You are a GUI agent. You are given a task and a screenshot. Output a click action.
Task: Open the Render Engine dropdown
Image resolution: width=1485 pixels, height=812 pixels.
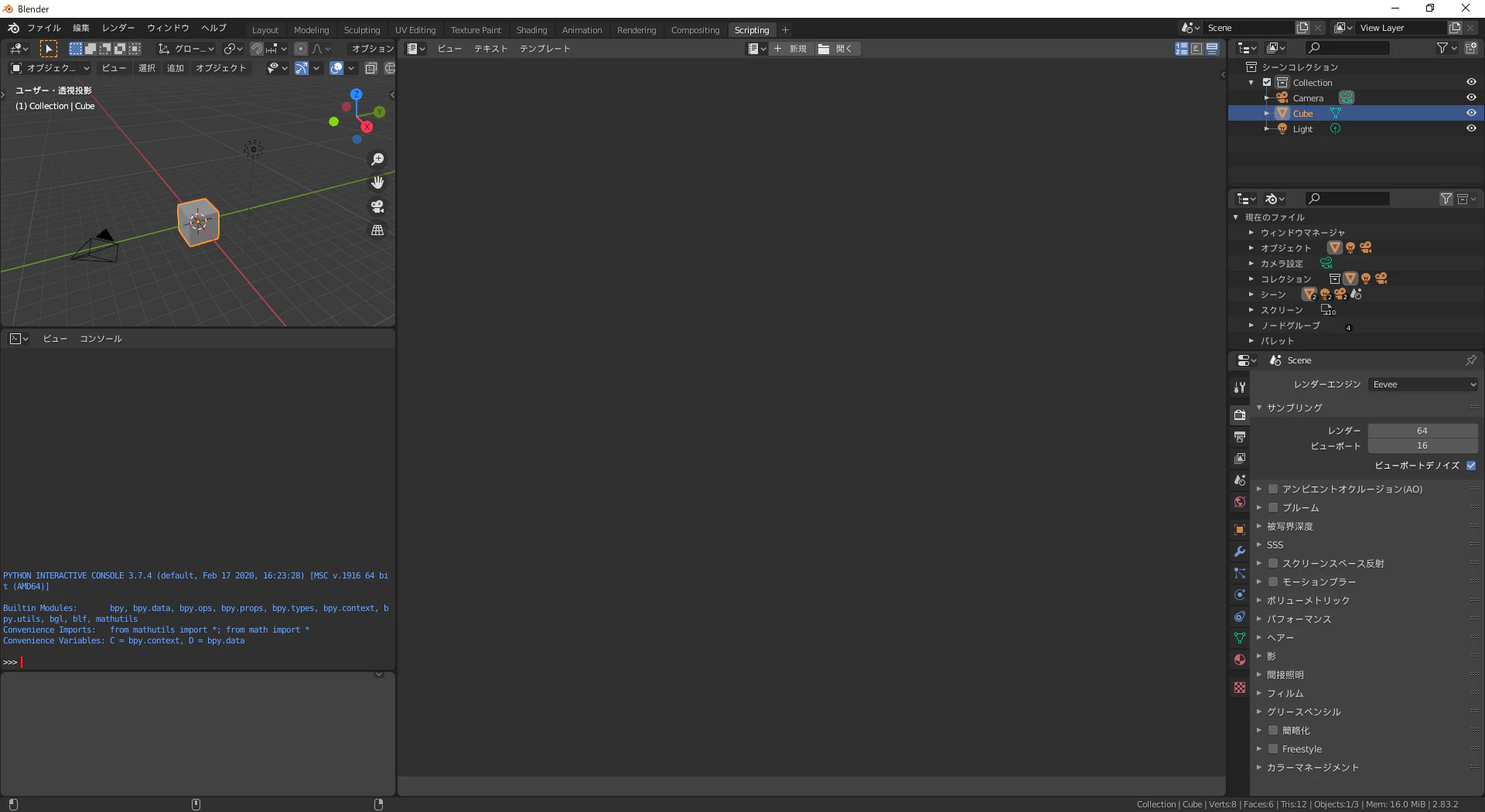(x=1423, y=384)
